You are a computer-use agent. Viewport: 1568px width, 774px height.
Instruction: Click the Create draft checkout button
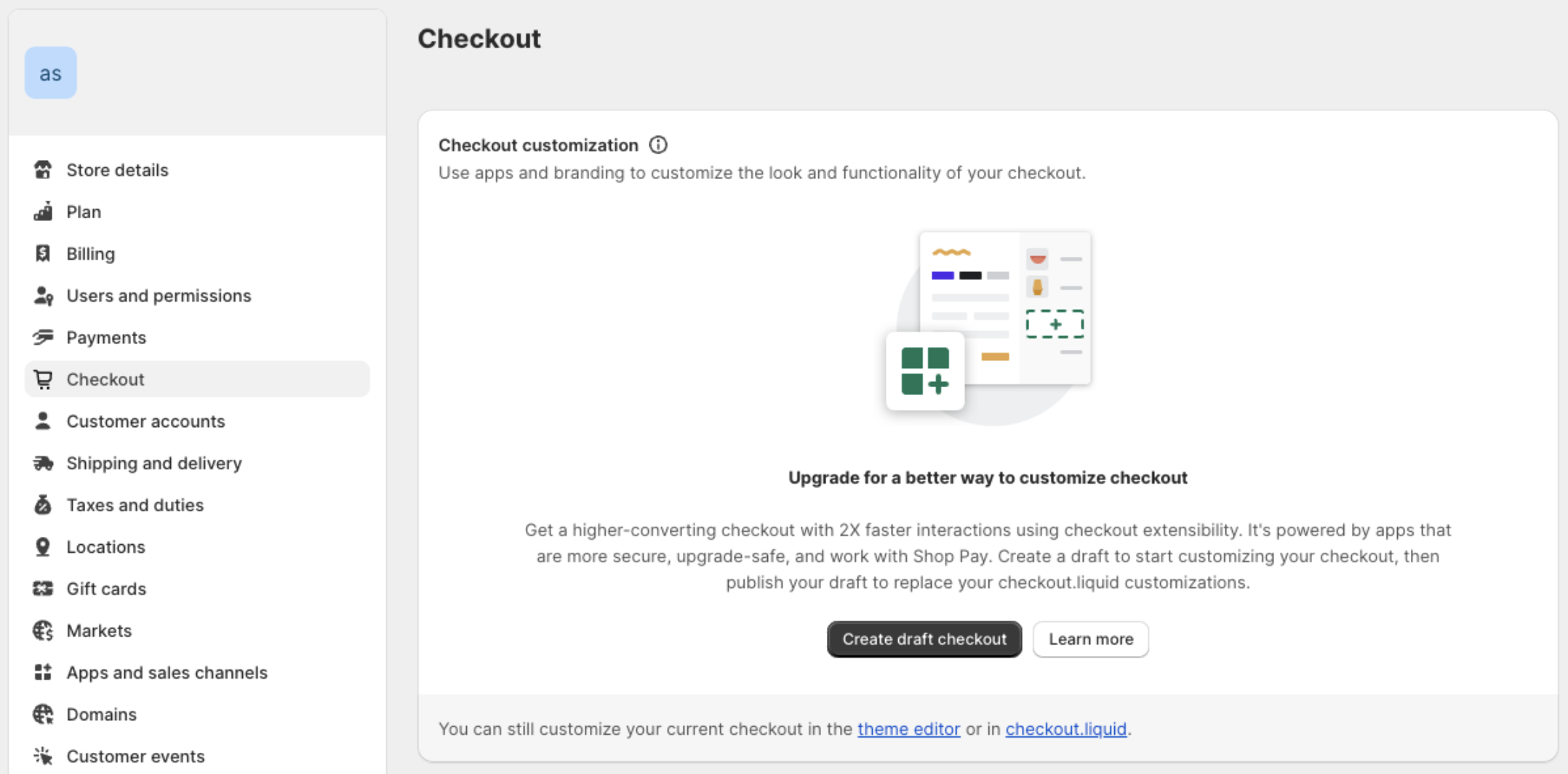(924, 639)
